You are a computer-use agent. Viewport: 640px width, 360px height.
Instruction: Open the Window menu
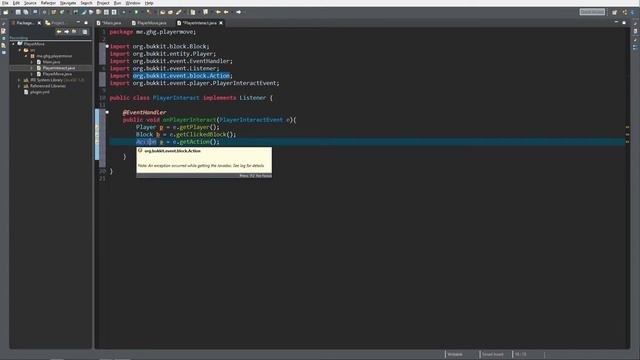pos(133,3)
